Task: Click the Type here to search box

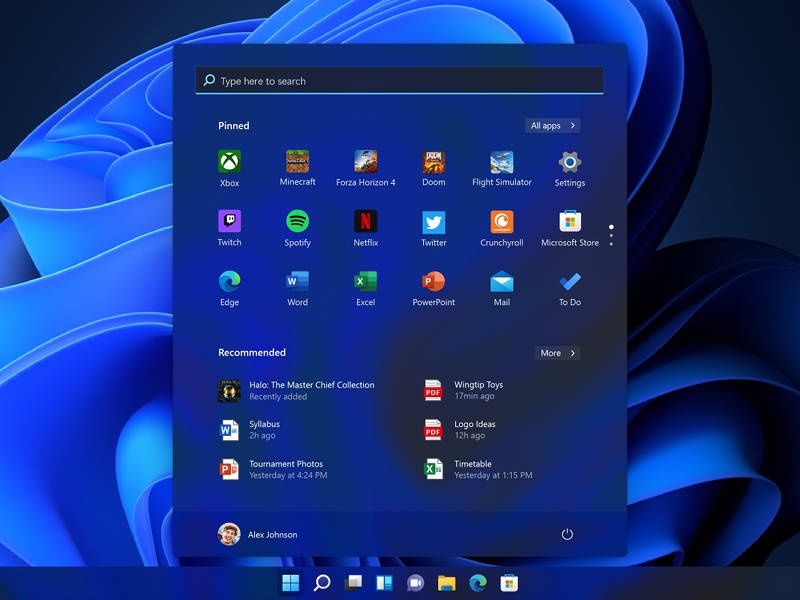Action: [399, 81]
